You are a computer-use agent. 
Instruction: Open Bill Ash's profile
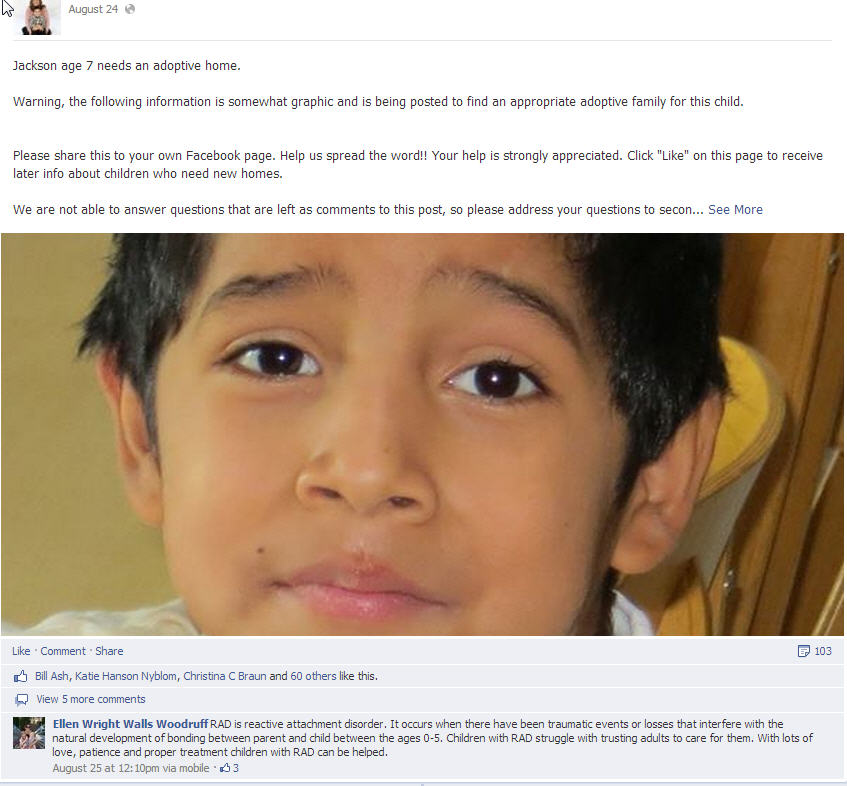pos(52,676)
